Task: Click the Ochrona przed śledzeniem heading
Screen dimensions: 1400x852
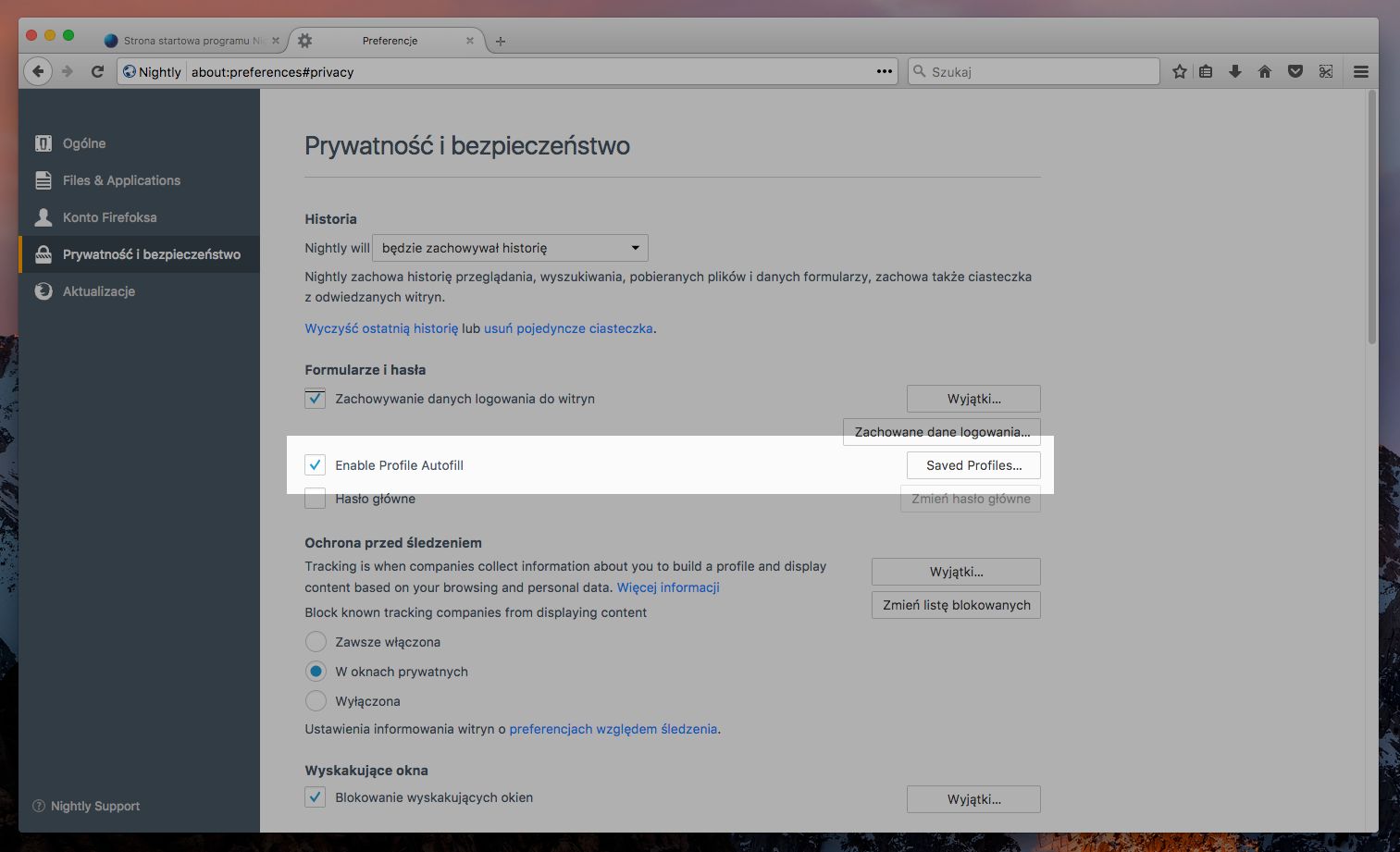Action: (x=393, y=543)
